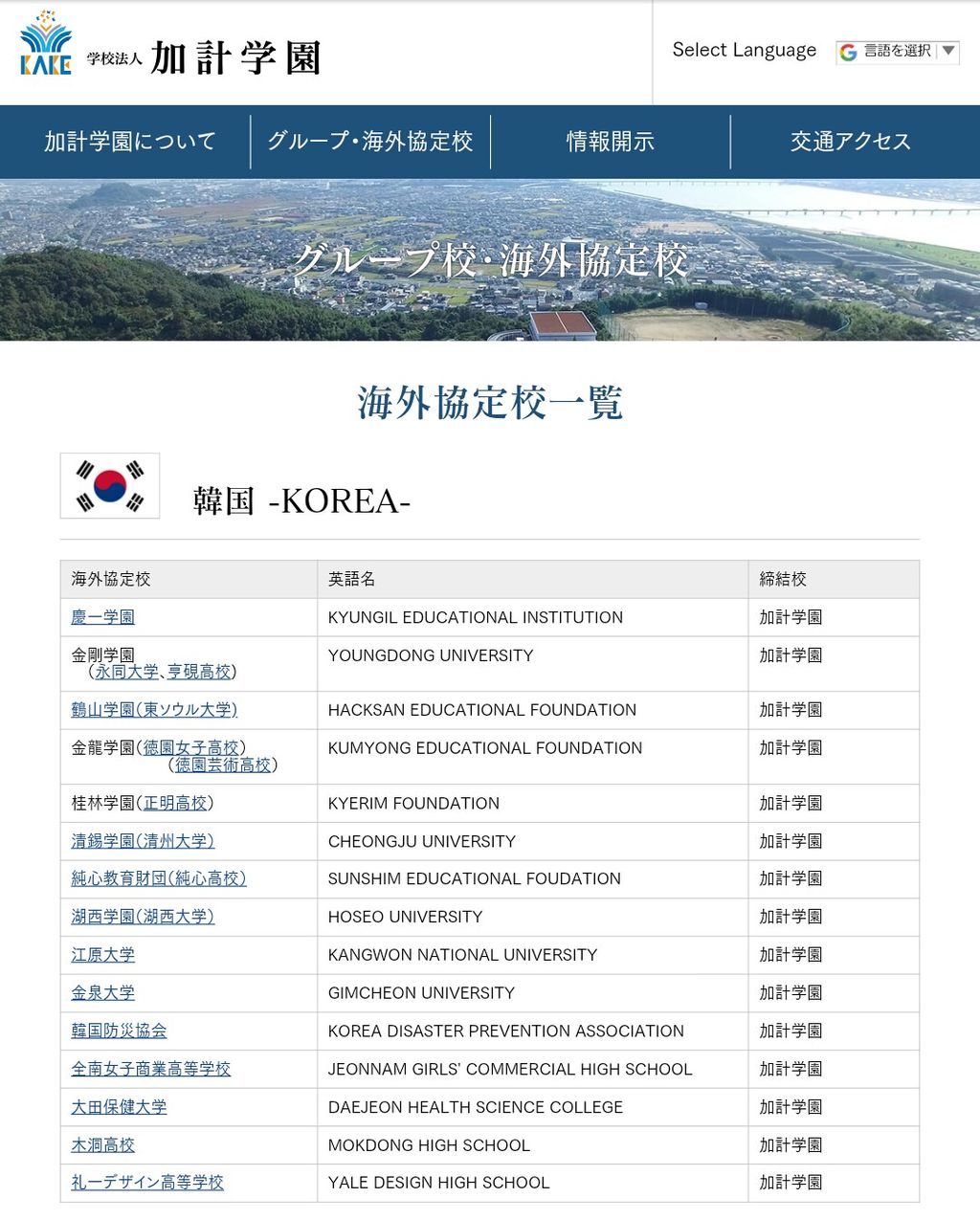Click the SUNSHIM EDUCATIONAL FOUDATION cell
980x1220 pixels.
[x=532, y=878]
